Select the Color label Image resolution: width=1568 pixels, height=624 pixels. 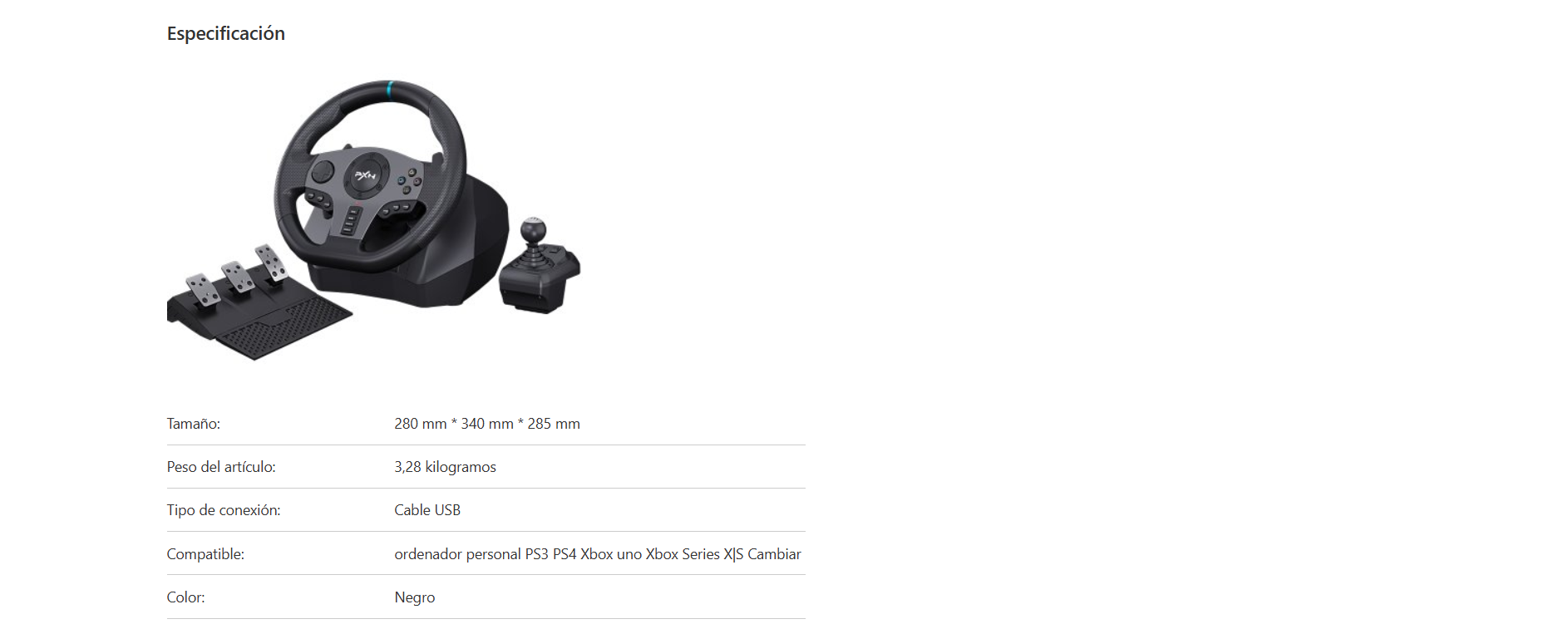point(185,597)
